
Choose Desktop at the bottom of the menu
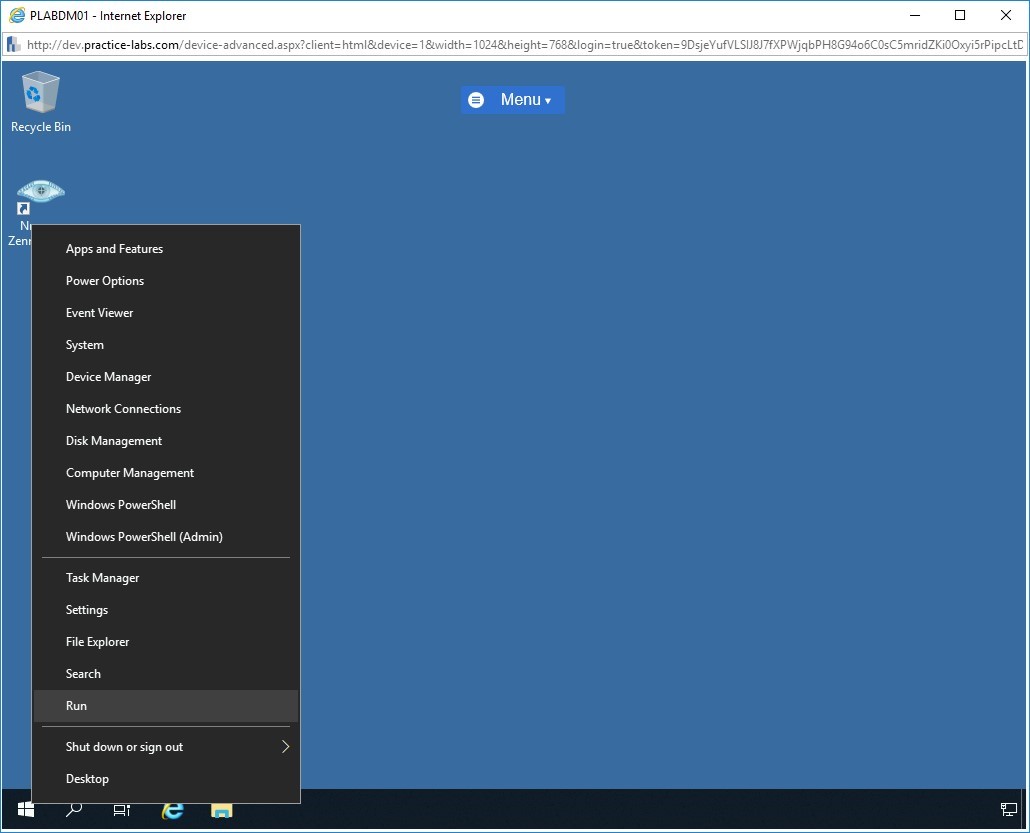pos(87,778)
